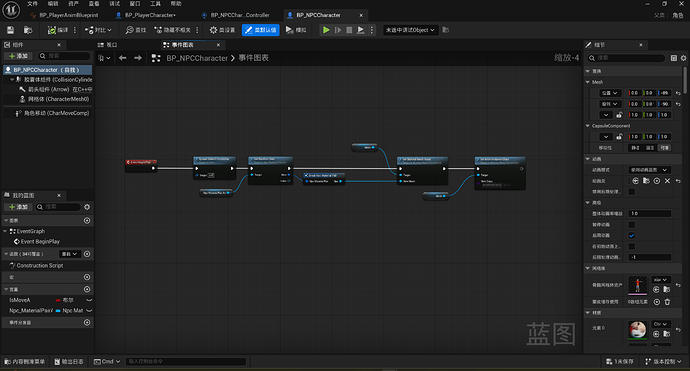
Task: Select Construction Script function
Action: click(x=36, y=266)
